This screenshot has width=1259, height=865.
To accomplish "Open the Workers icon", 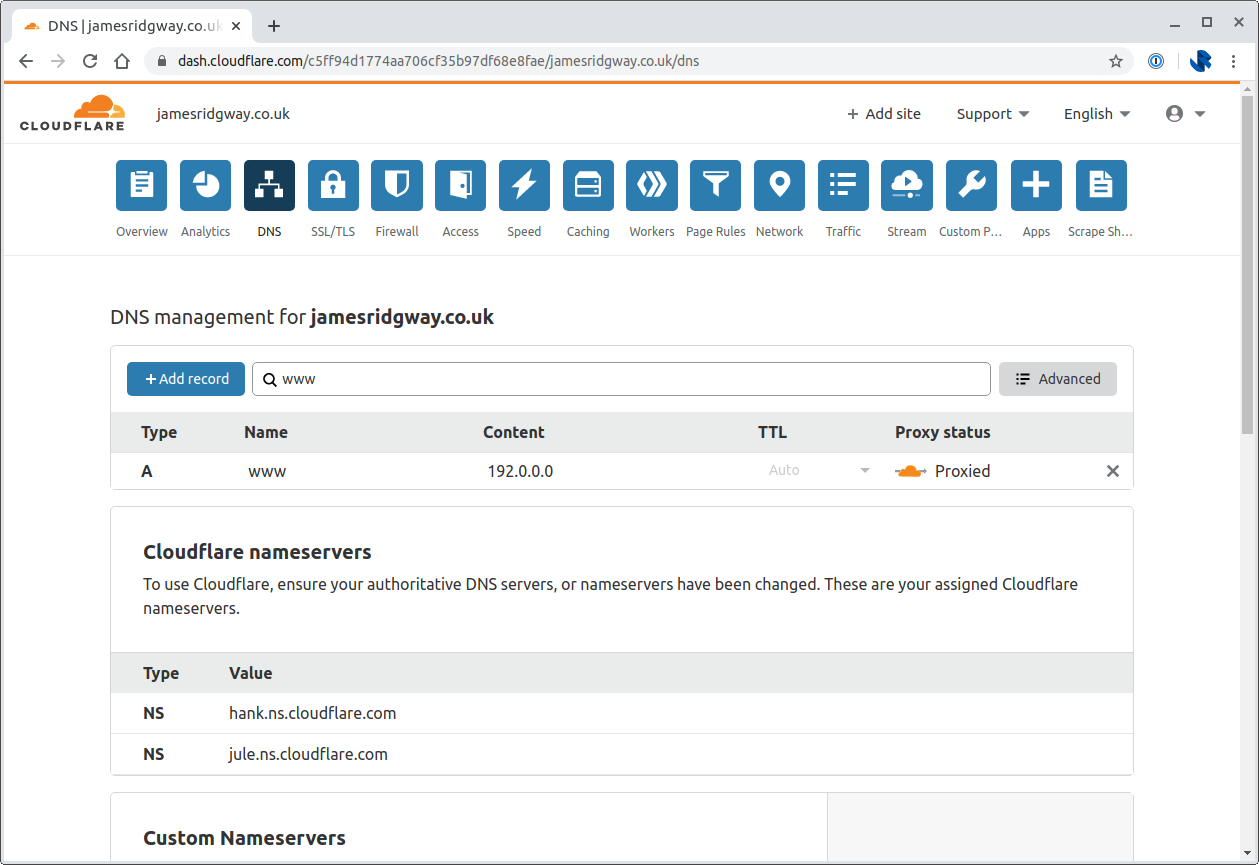I will pos(652,186).
